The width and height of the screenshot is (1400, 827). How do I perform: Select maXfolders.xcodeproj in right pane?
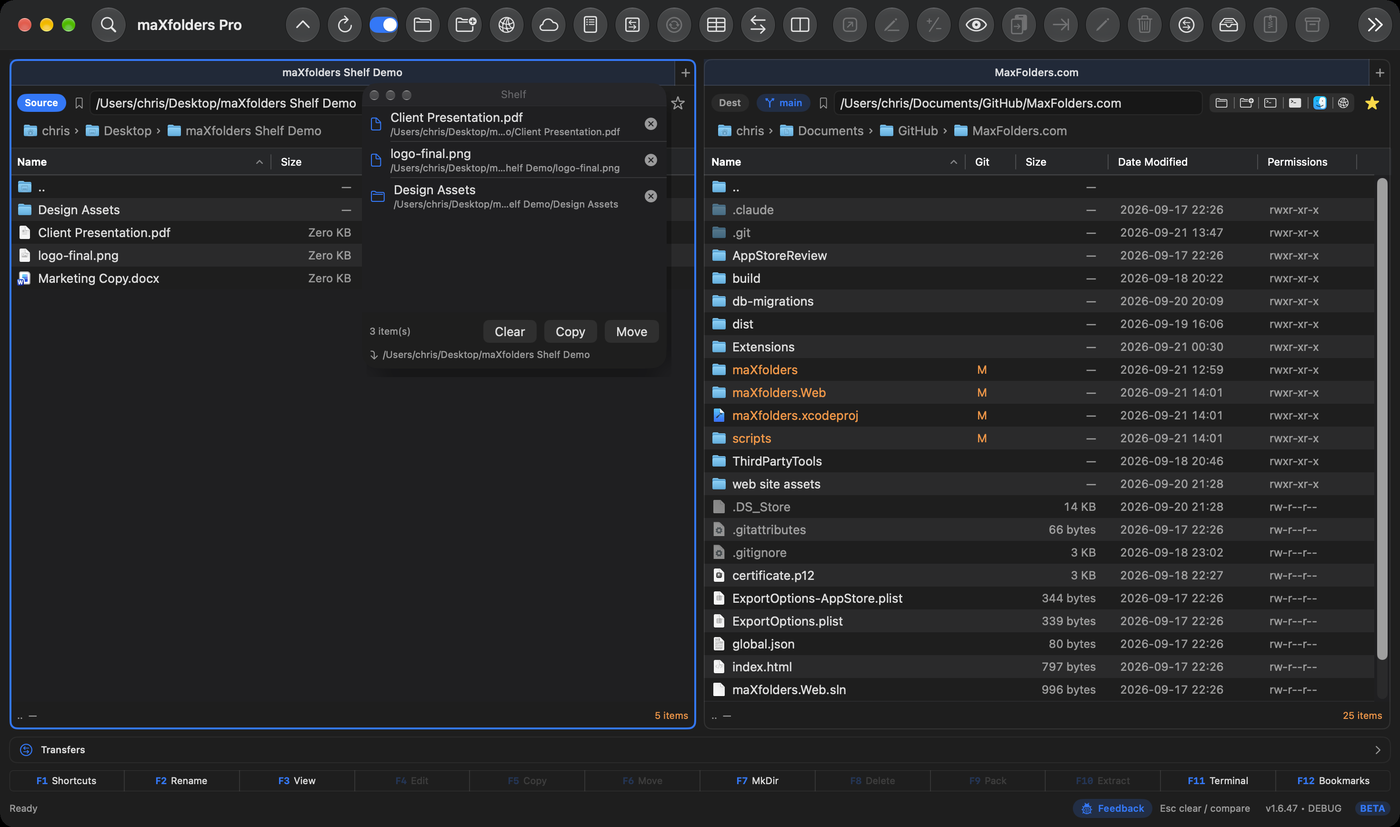(1040, 416)
